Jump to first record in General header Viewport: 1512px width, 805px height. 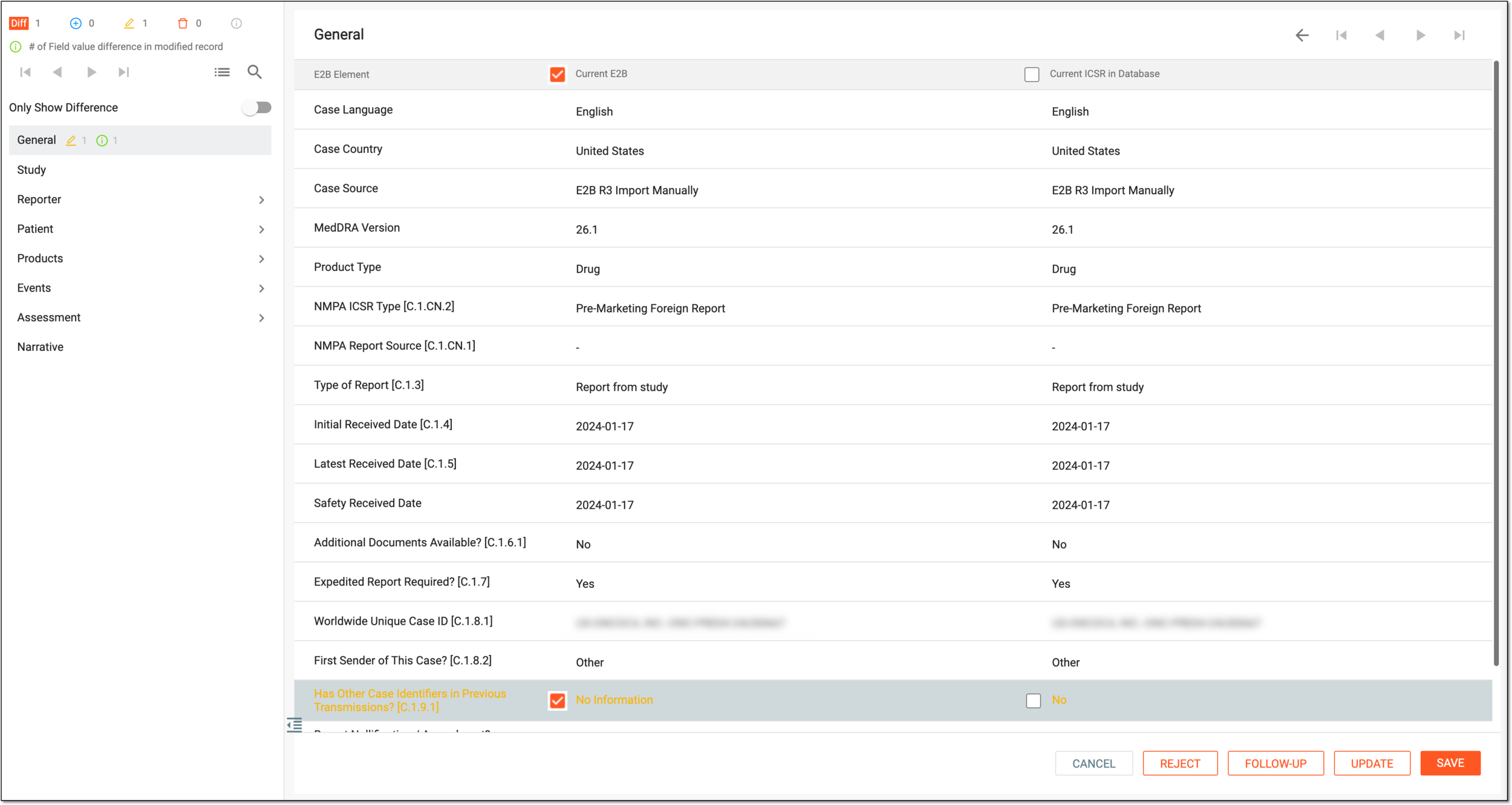tap(1341, 35)
